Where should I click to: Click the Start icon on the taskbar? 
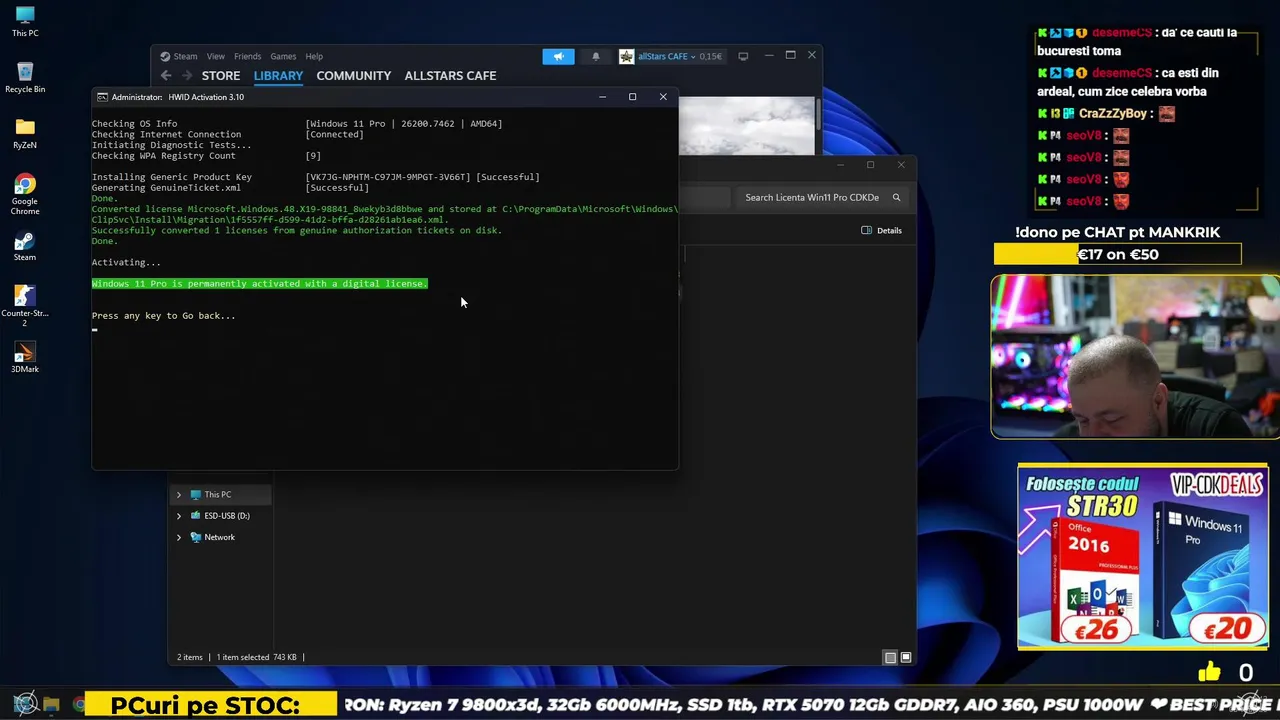tap(25, 704)
